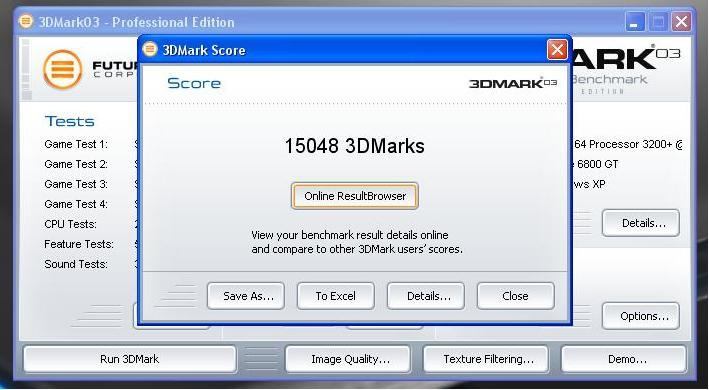Export score To Excel

pyautogui.click(x=336, y=296)
